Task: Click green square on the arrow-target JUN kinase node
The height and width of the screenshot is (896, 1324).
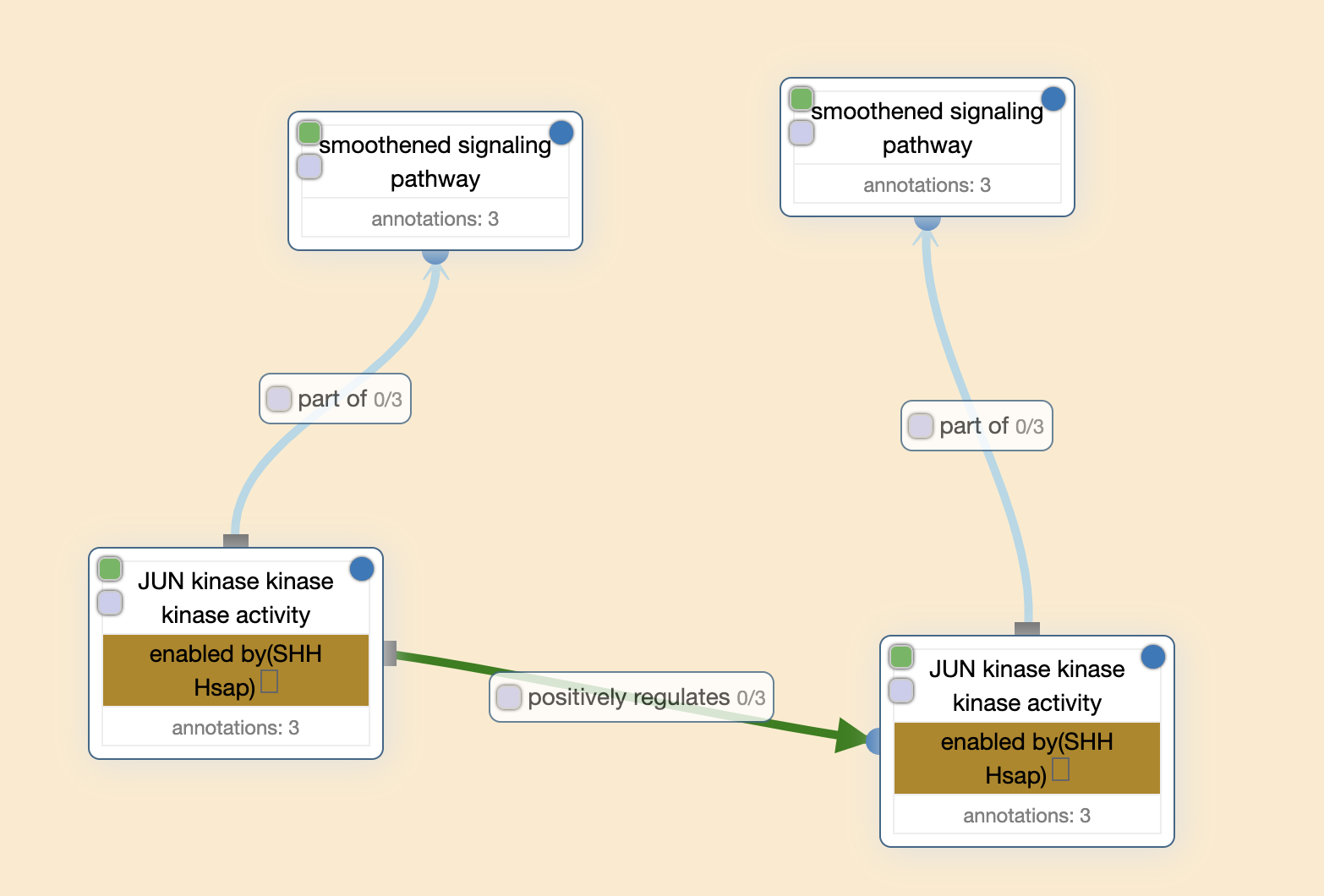Action: 902,657
